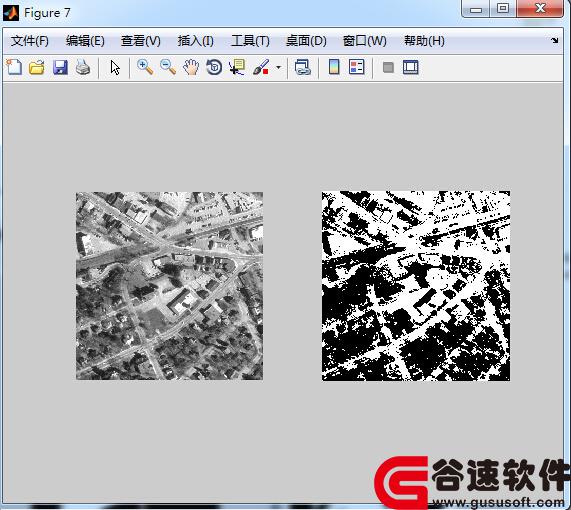
Task: Save the figure via the floppy disk icon
Action: (60, 67)
